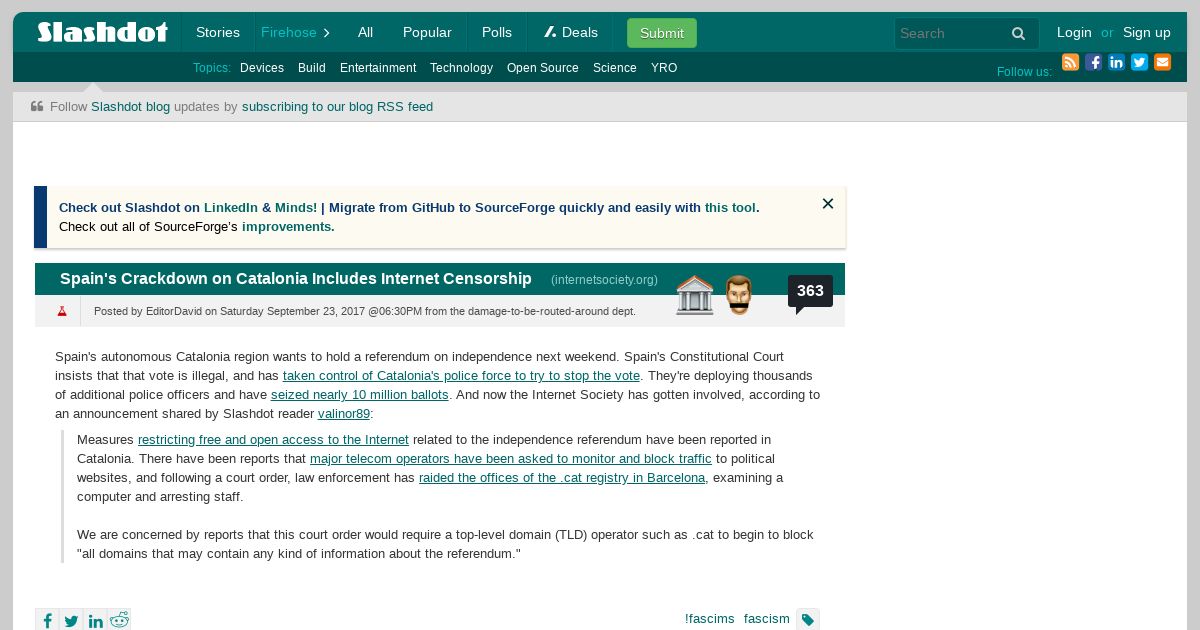Open 'raided the offices of .cat registry' link

pos(562,478)
